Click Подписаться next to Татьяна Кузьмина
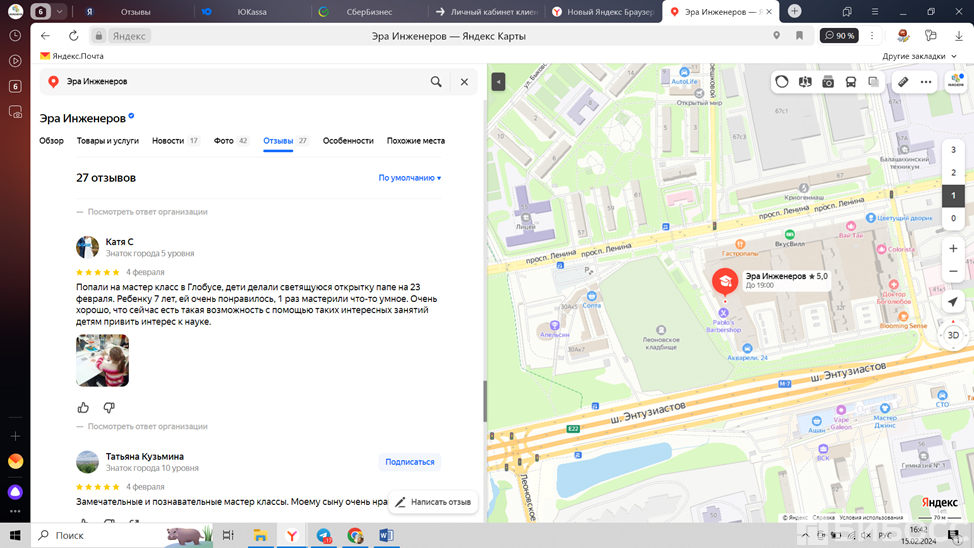The image size is (974, 548). pos(409,462)
